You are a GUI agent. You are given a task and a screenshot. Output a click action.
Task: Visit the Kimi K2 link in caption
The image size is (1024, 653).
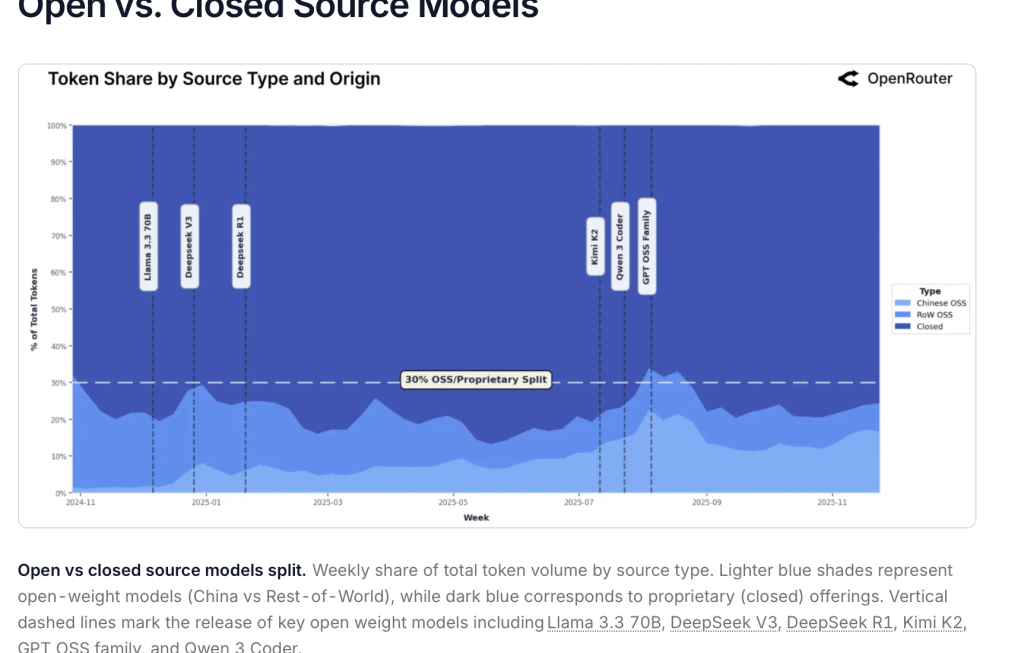(934, 622)
